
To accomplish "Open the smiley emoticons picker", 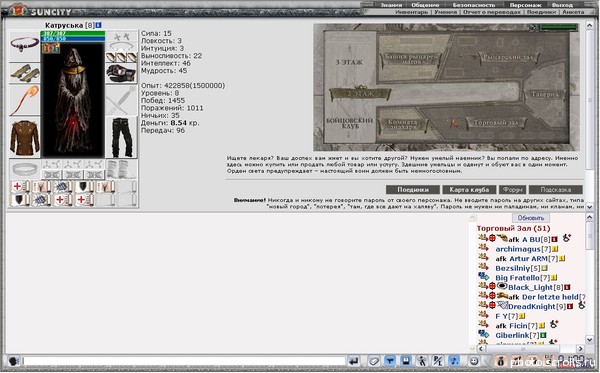I will [x=474, y=361].
